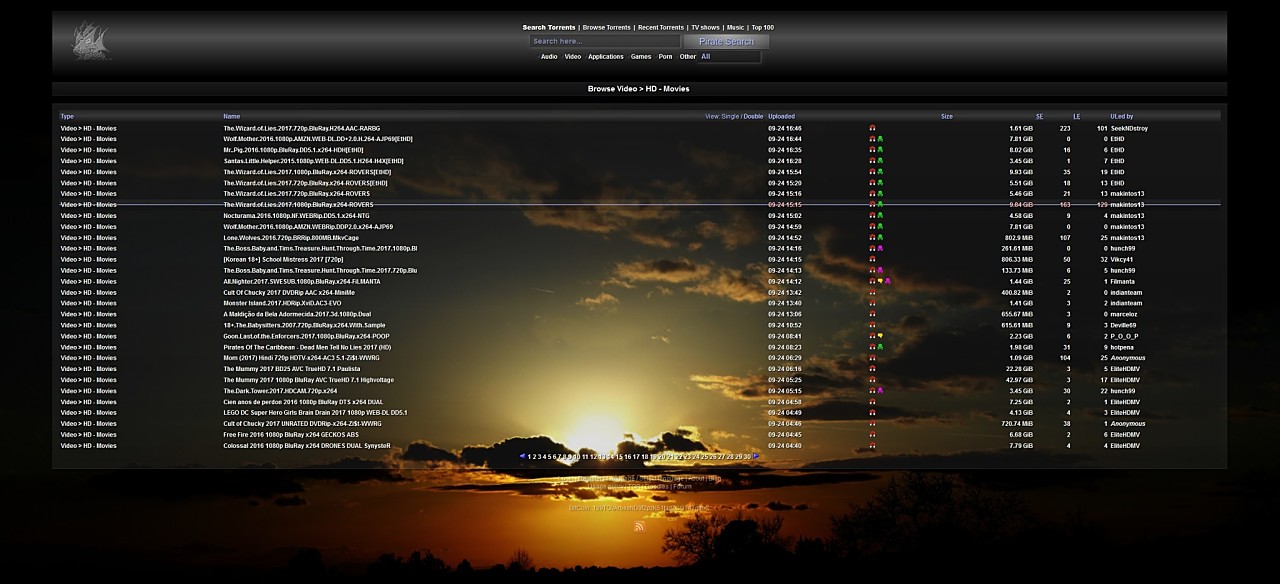Image resolution: width=1280 pixels, height=584 pixels.
Task: Click green VIP skull on Mr.Pig row
Action: [880, 150]
